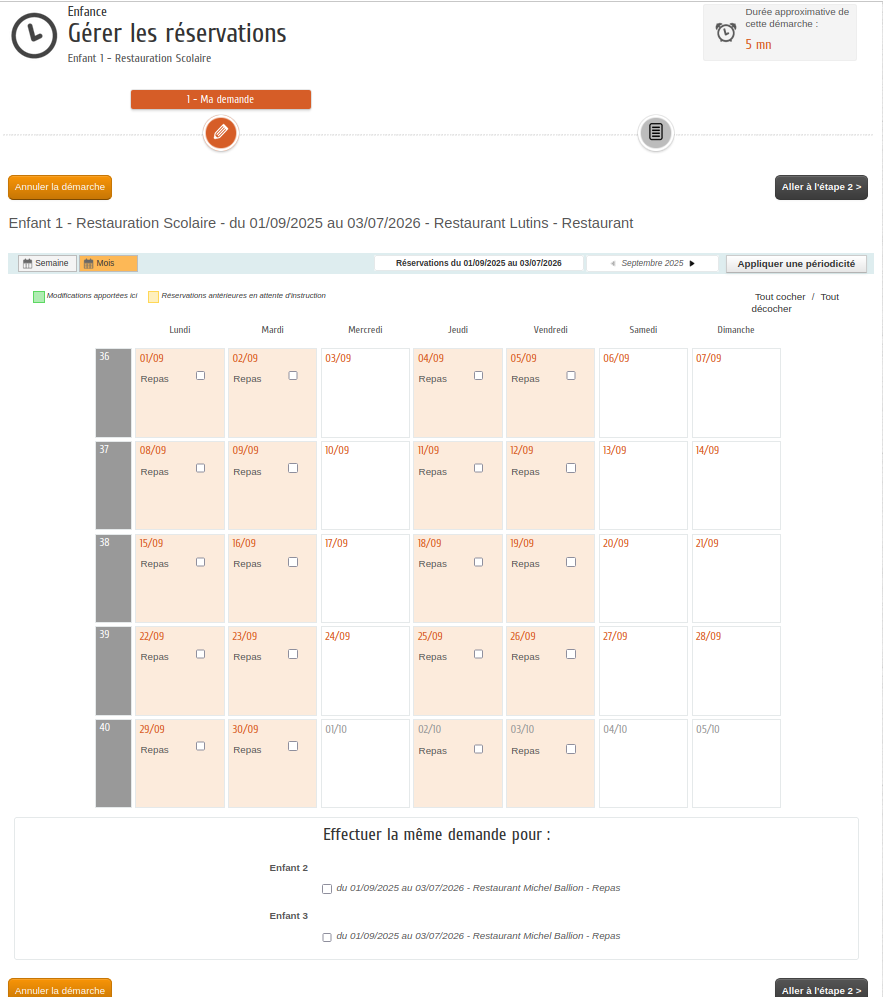The image size is (883, 998).
Task: Check the Repas box for 01/09
Action: point(201,376)
